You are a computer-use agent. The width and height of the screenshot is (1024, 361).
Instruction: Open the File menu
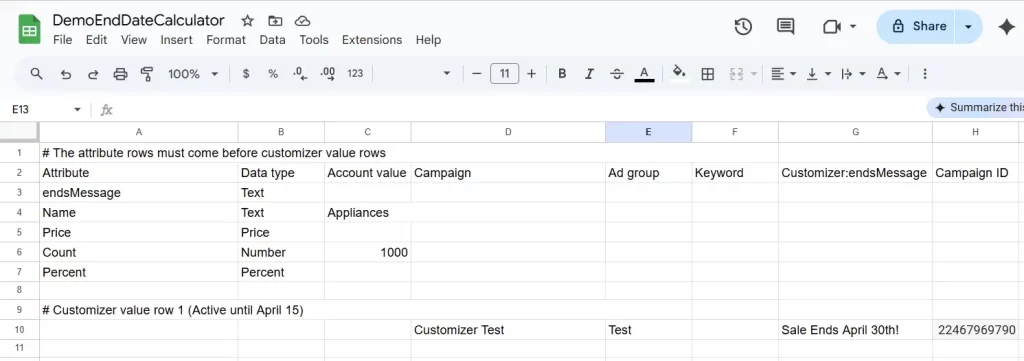tap(63, 40)
